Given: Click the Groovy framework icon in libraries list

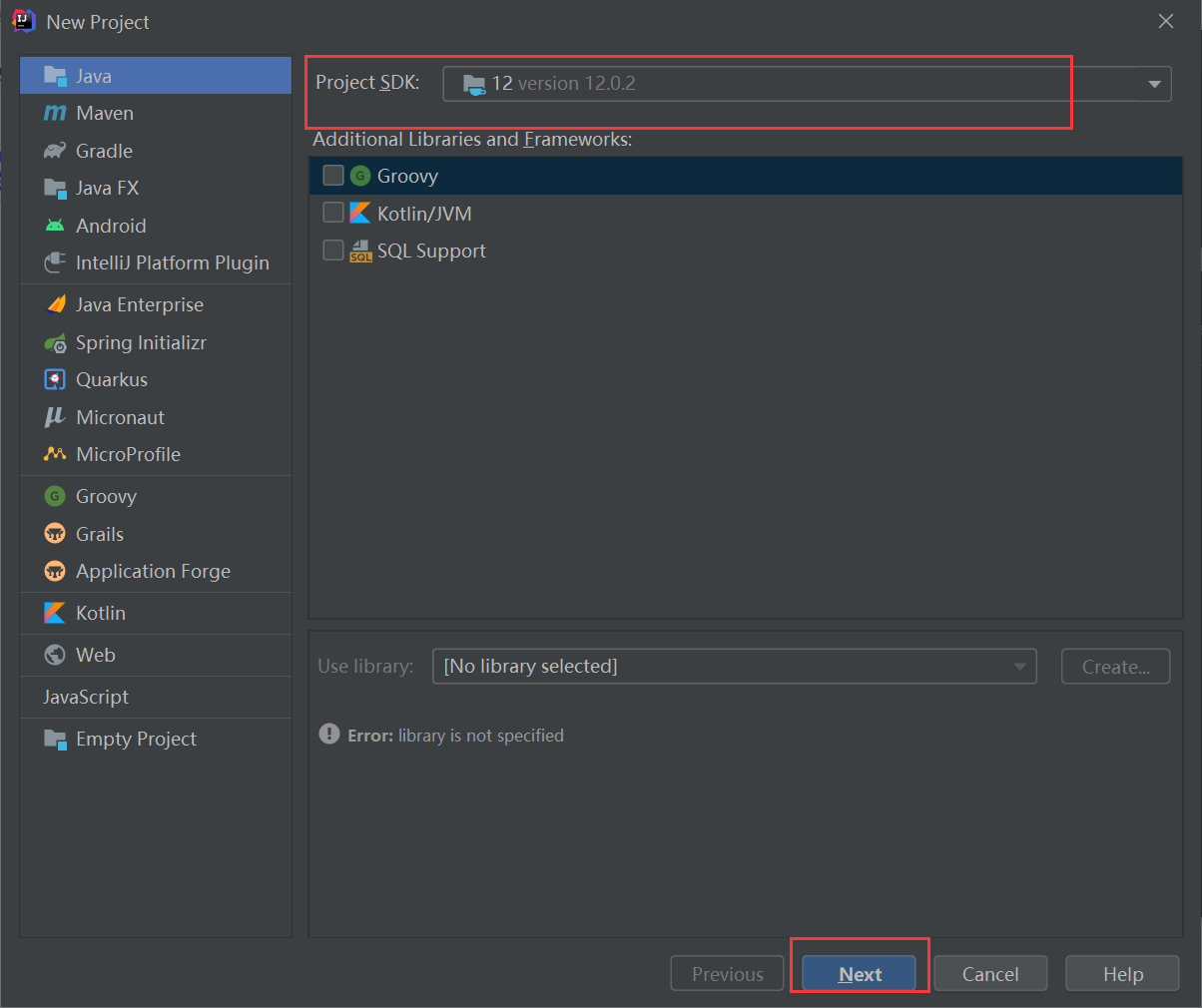Looking at the screenshot, I should click(360, 176).
